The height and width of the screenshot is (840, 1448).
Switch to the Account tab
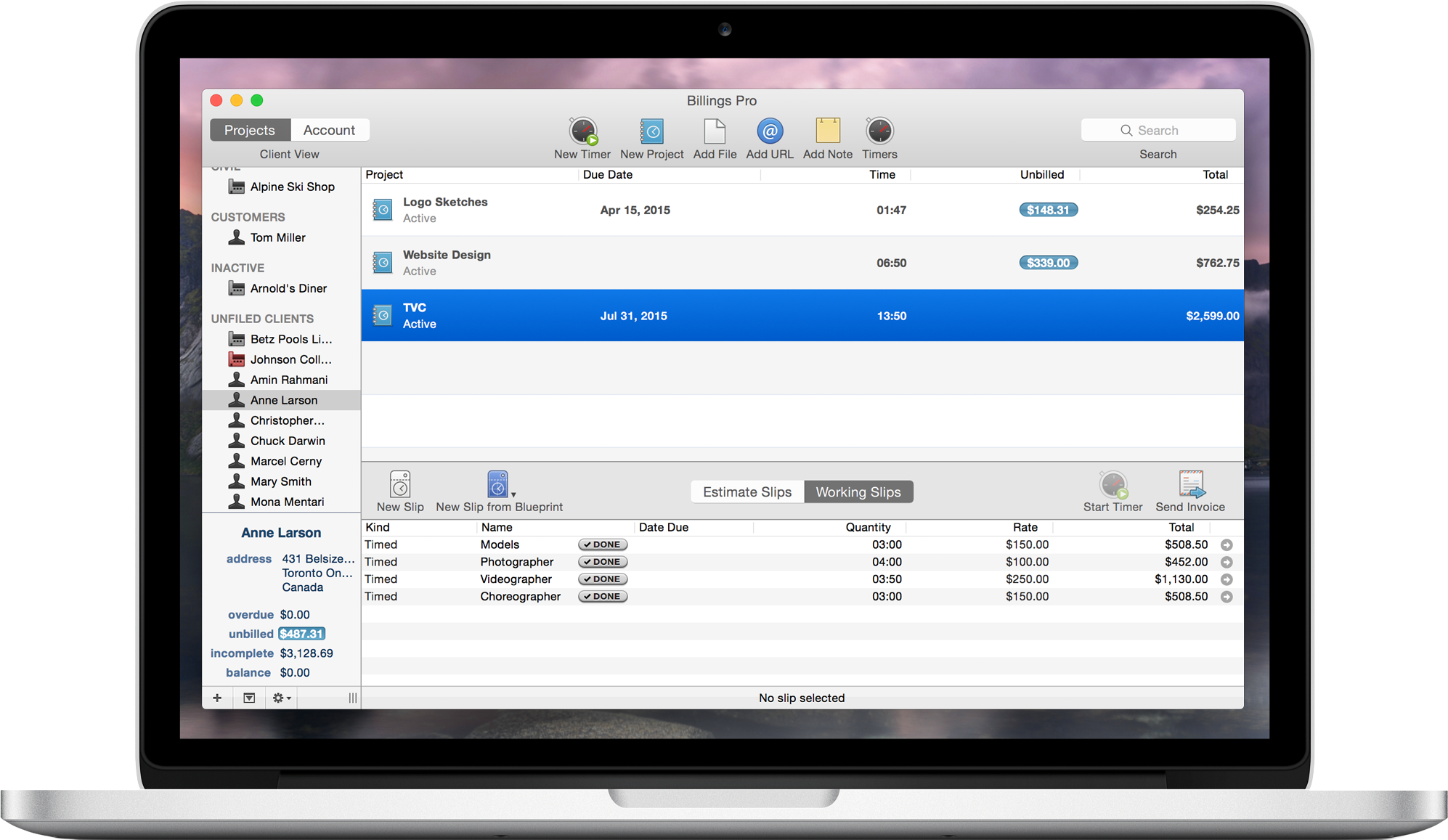point(330,129)
